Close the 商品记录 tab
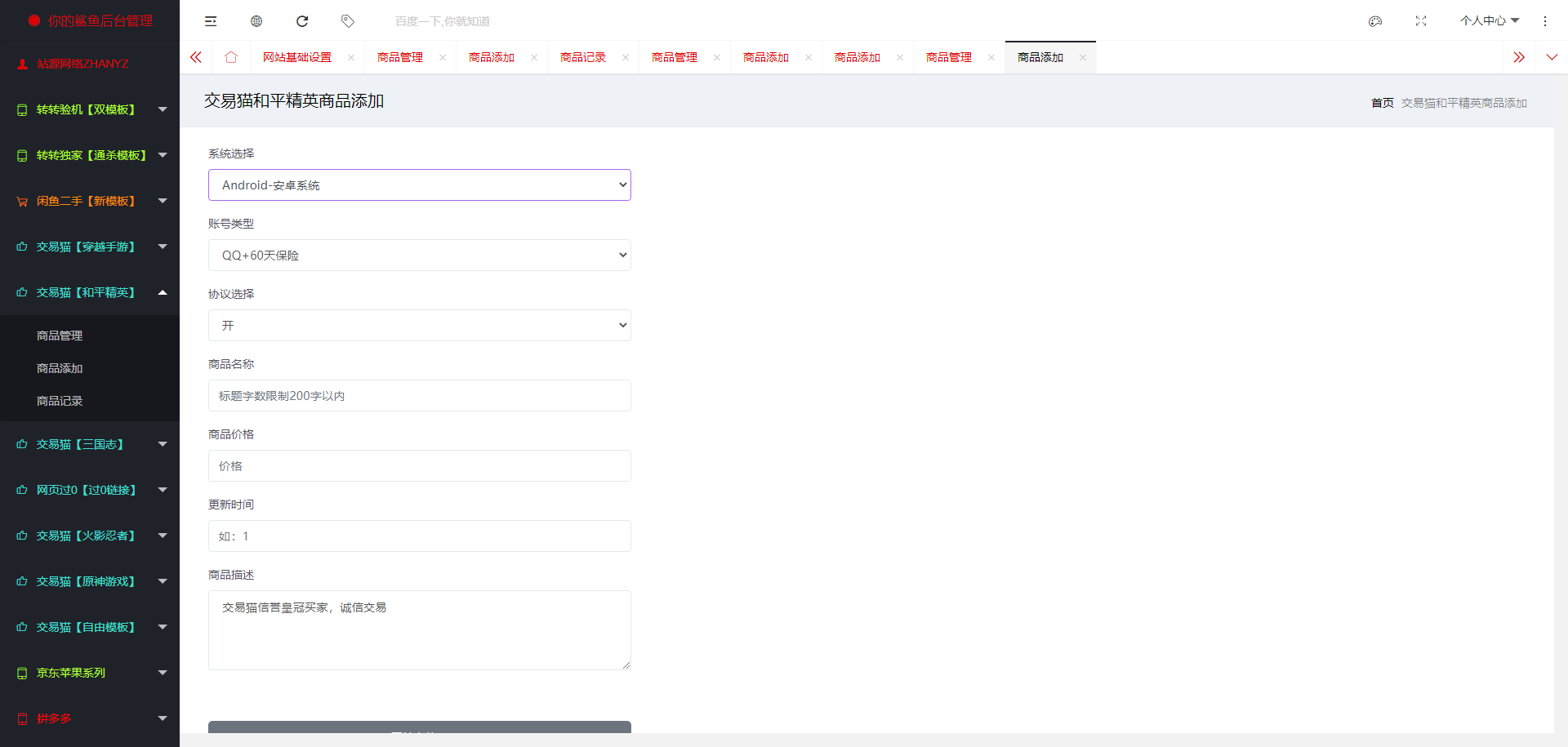Screen dimensions: 1568x747 click(626, 57)
